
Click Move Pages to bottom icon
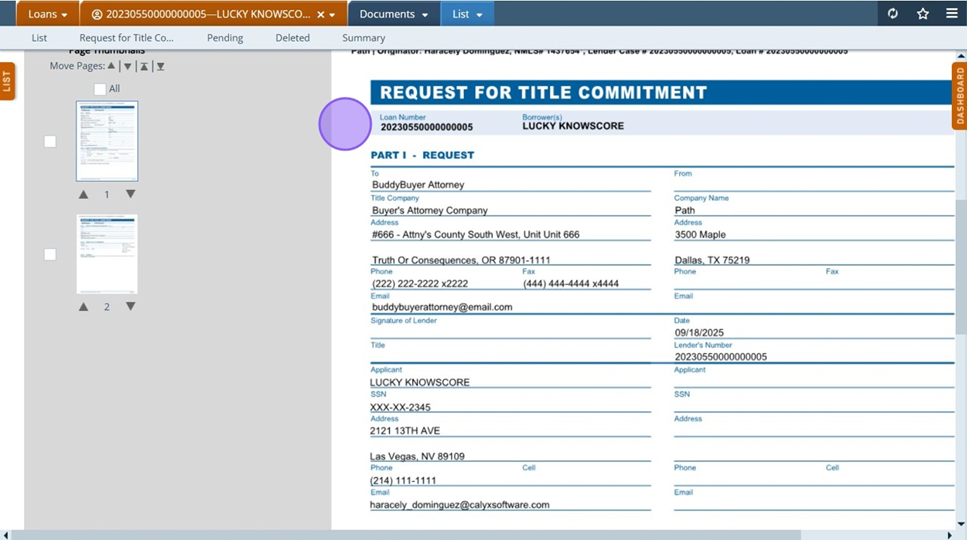(x=160, y=67)
